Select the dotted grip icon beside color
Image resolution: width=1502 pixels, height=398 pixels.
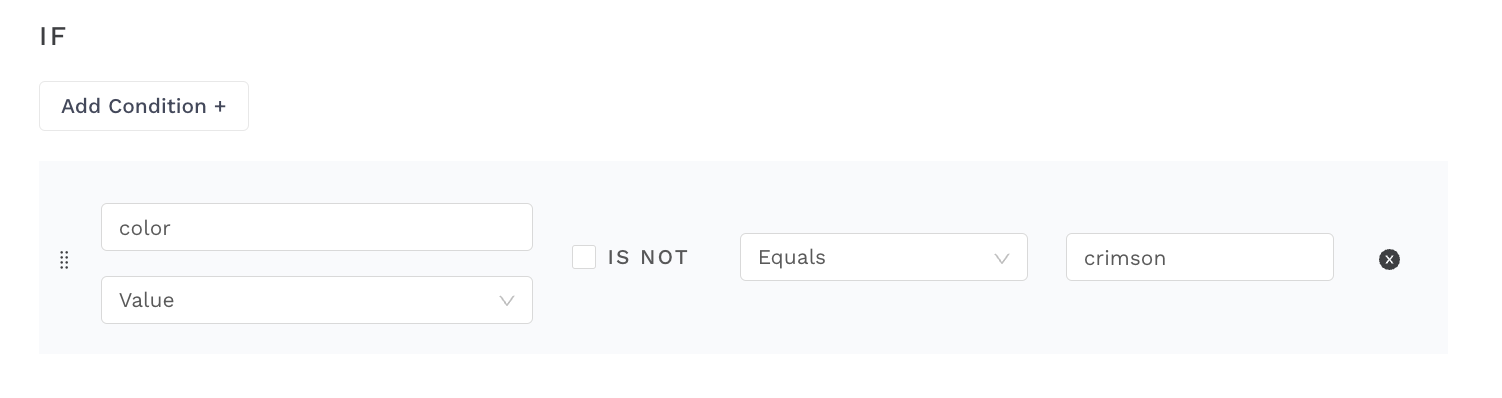click(x=64, y=260)
